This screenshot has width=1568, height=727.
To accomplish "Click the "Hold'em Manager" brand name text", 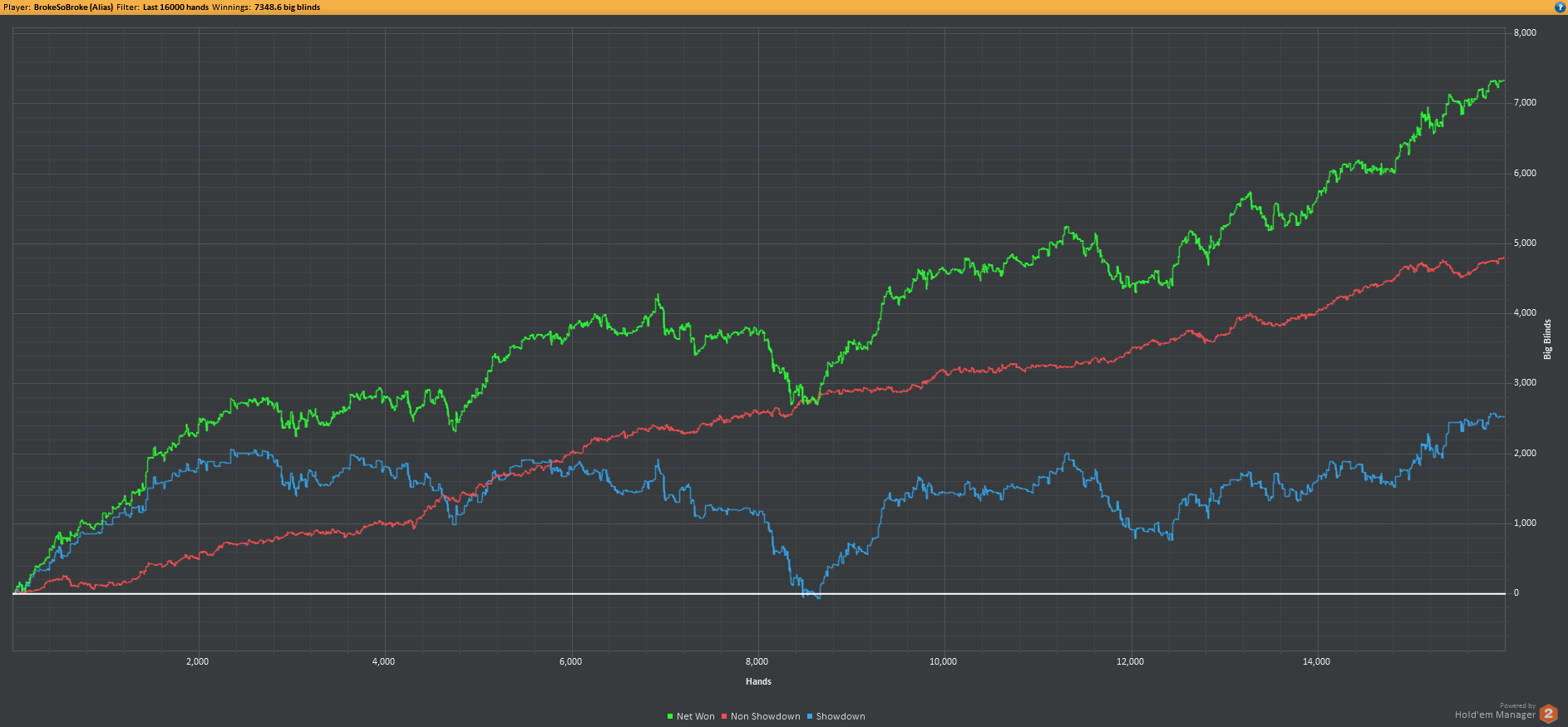I will click(1495, 715).
